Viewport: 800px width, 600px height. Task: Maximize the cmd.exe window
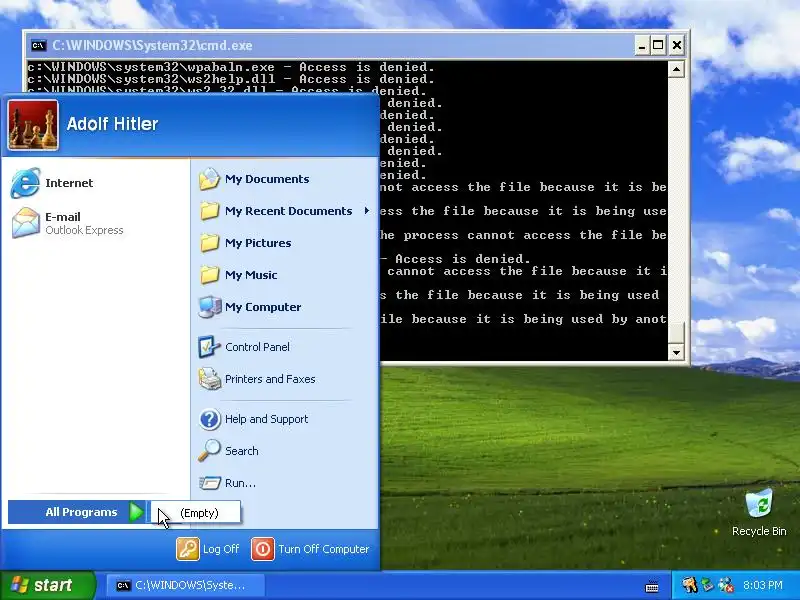pyautogui.click(x=658, y=45)
